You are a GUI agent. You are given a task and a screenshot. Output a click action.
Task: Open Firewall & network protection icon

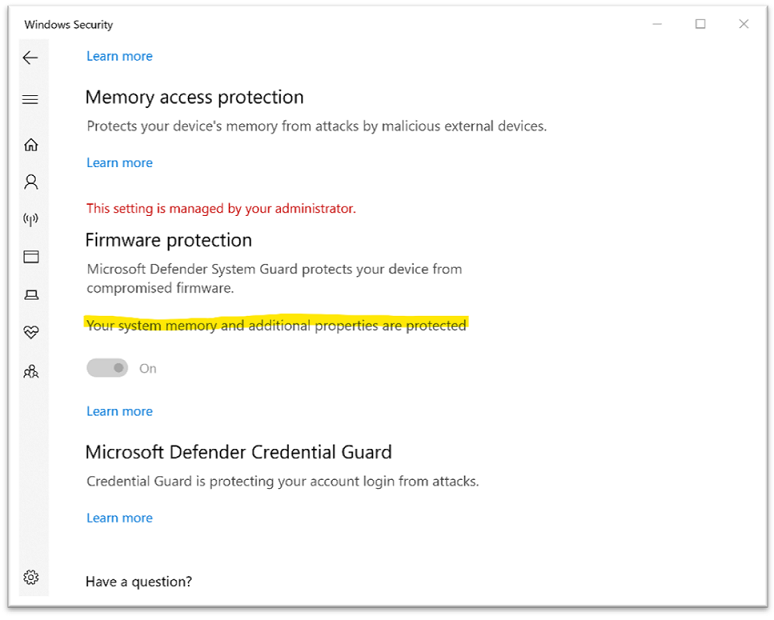pos(31,219)
